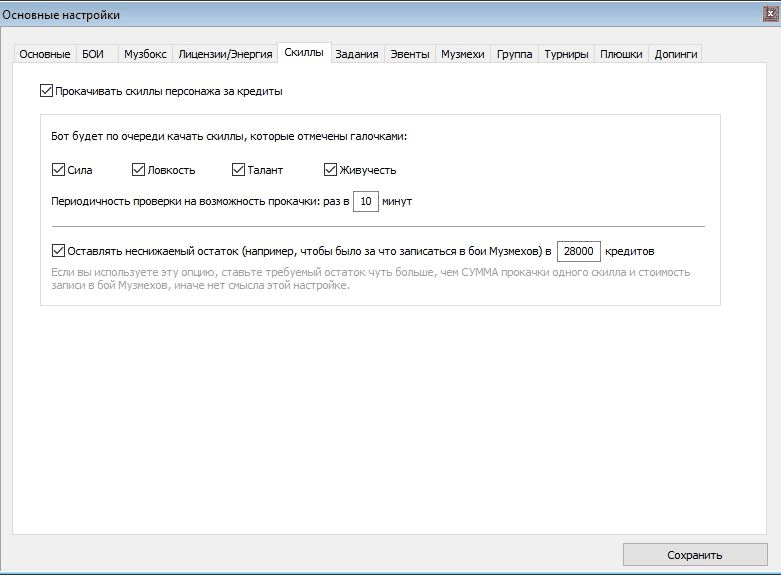This screenshot has width=781, height=575.
Task: Toggle the Живучесть skill checkbox
Action: pyautogui.click(x=330, y=170)
